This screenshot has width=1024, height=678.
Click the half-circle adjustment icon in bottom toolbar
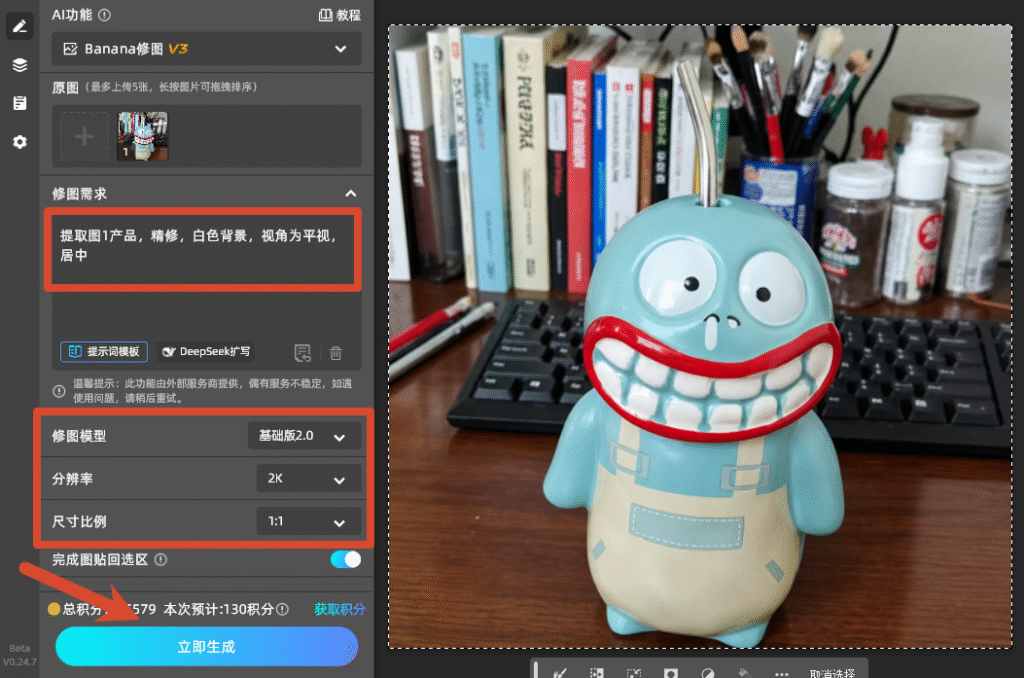tap(707, 673)
